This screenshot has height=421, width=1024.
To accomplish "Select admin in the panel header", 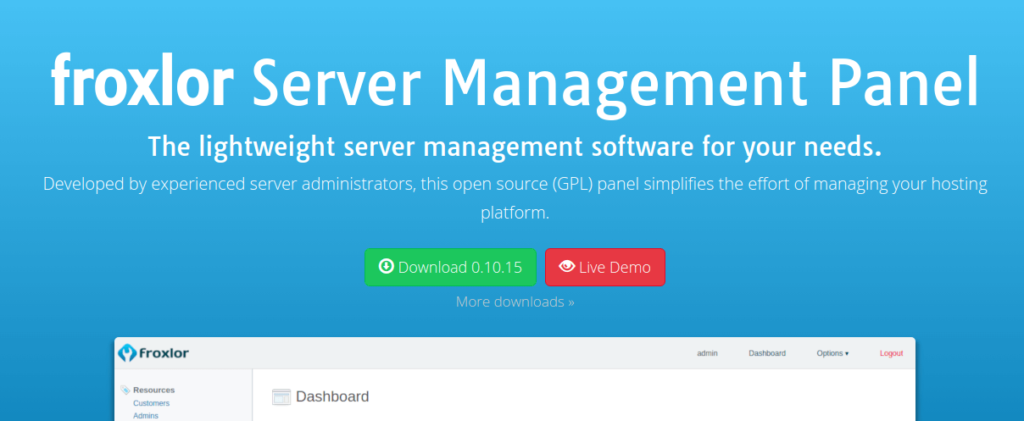I will (x=707, y=353).
